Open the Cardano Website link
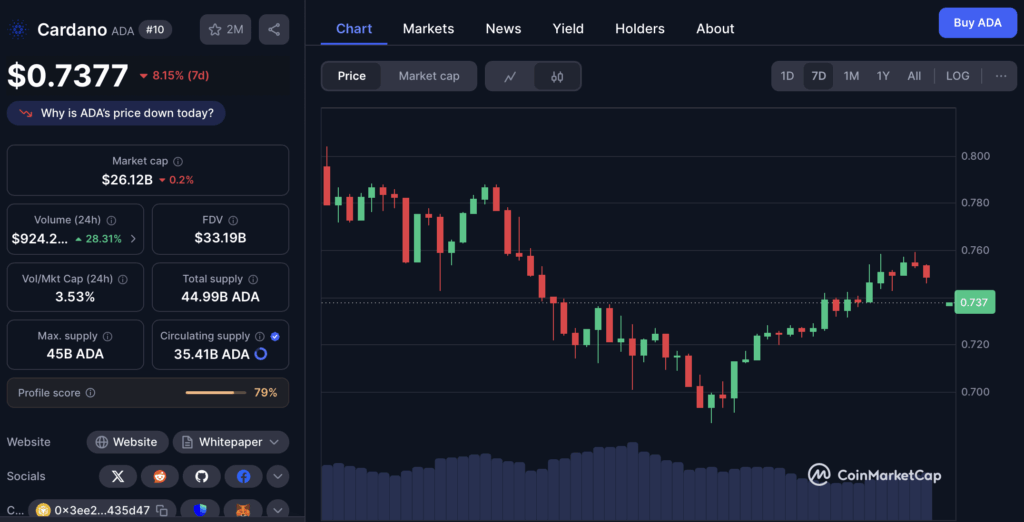1024x522 pixels. click(127, 442)
